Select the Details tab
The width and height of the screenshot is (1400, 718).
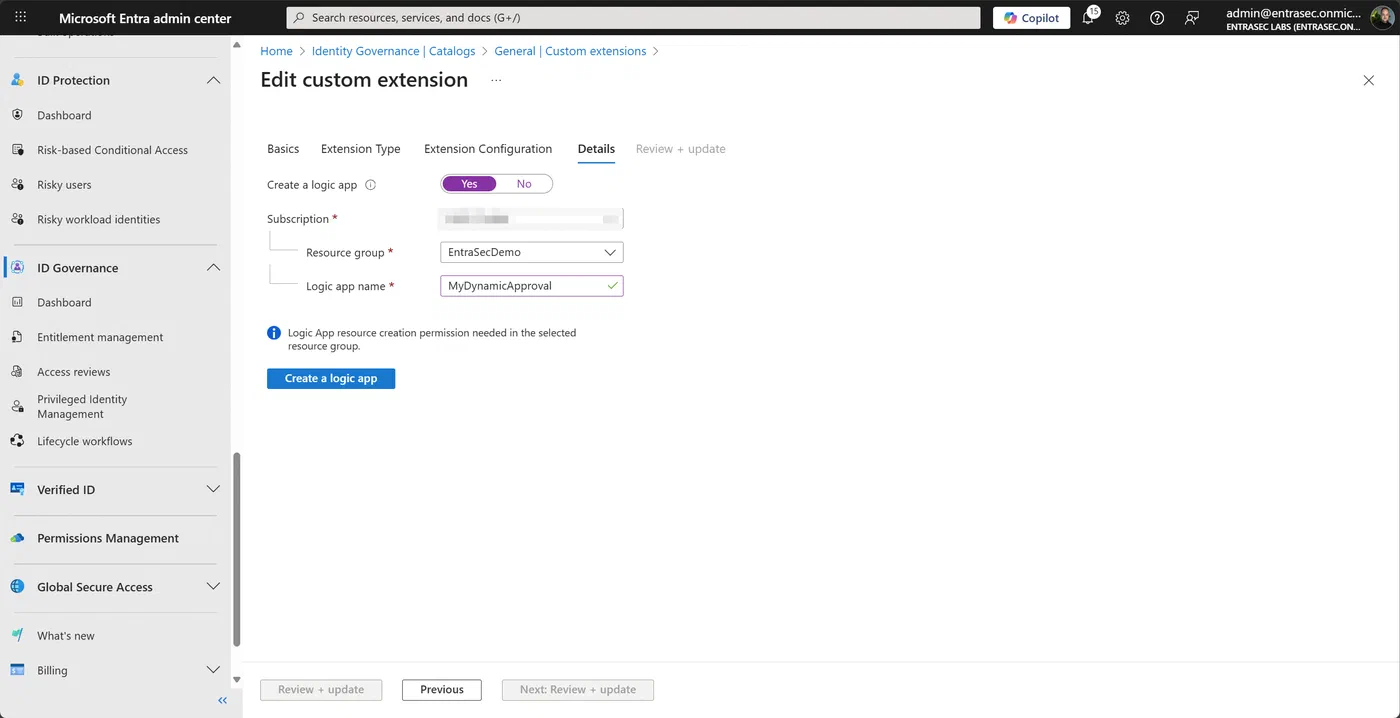tap(596, 149)
